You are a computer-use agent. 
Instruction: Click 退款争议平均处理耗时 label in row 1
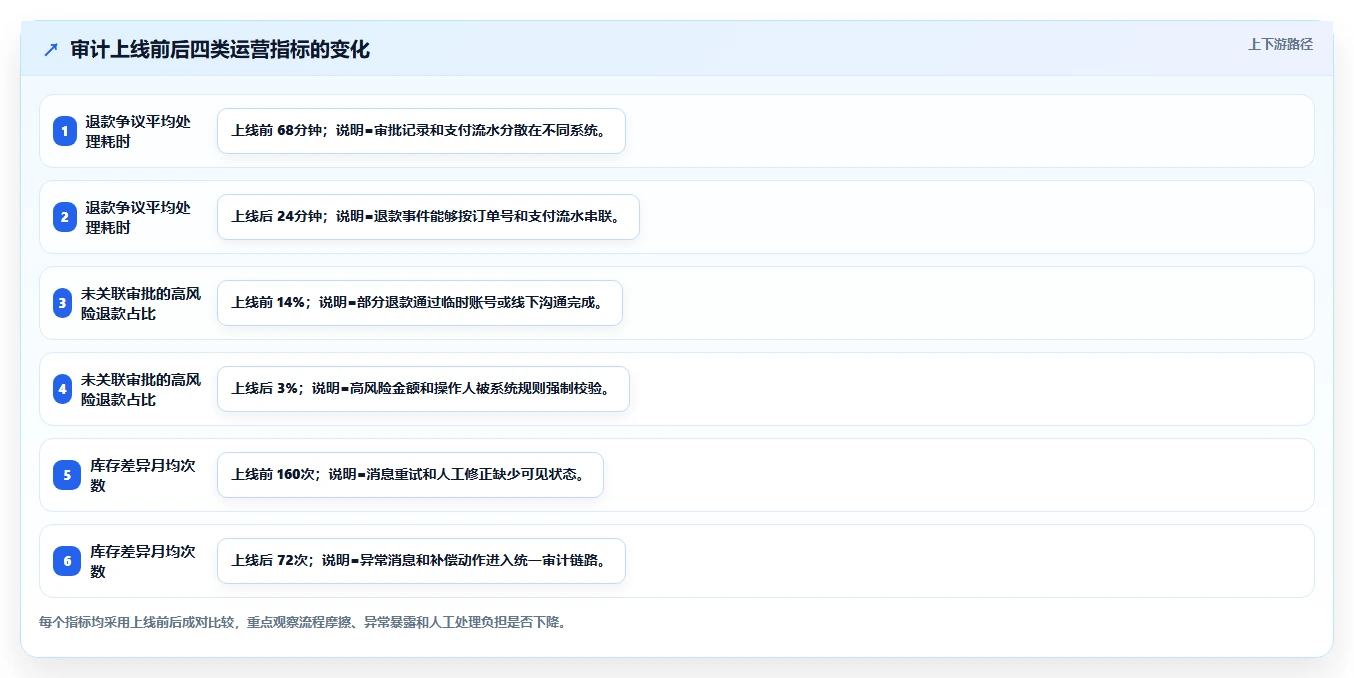(138, 131)
